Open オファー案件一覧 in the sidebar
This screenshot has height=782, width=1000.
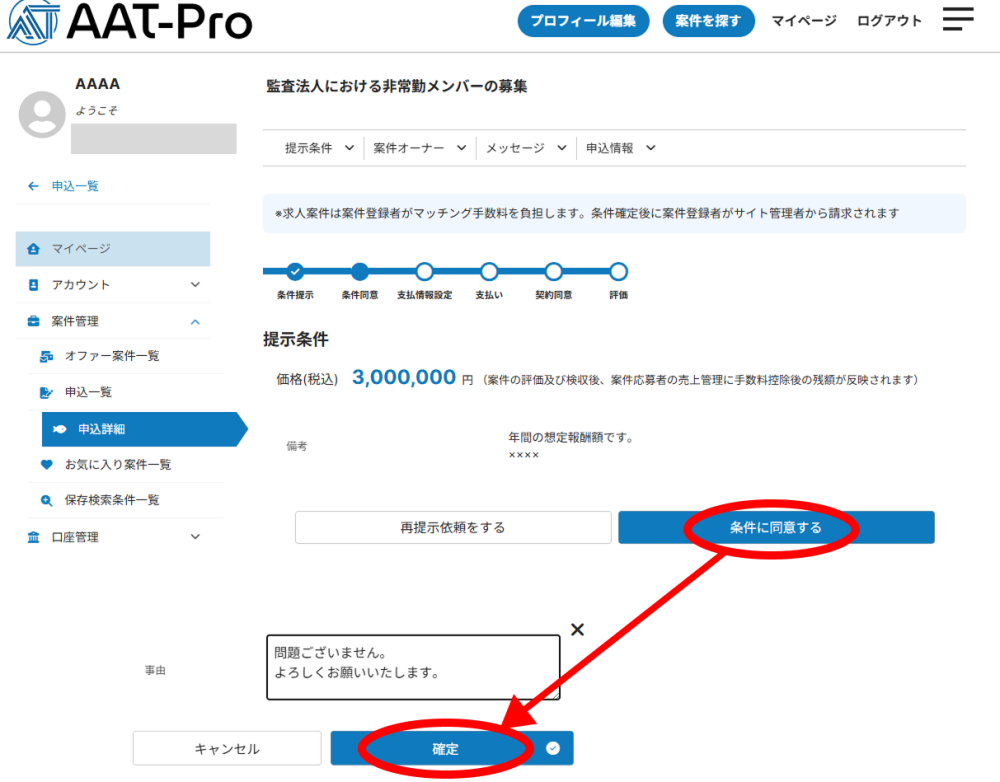[112, 356]
